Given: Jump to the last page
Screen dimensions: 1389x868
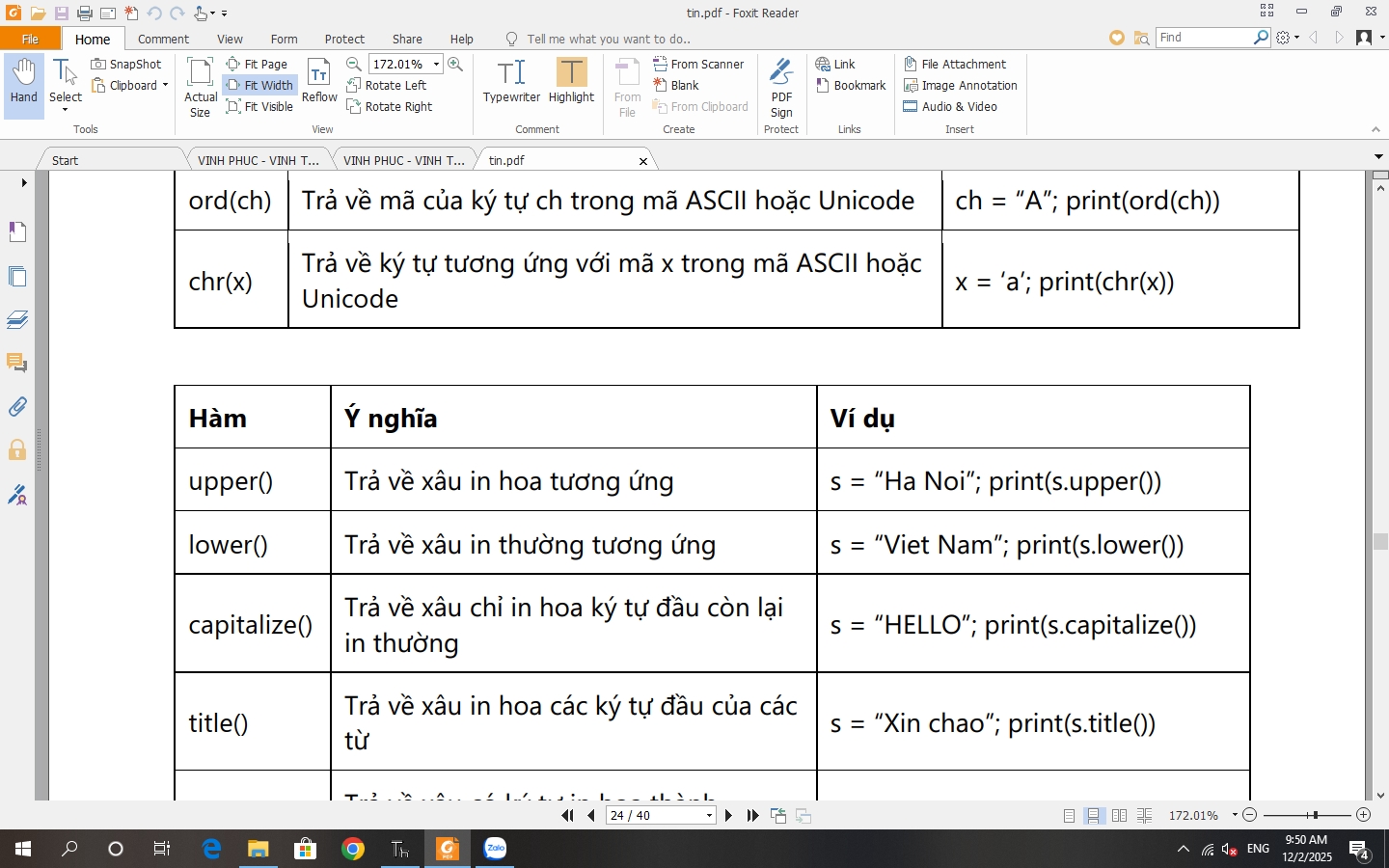Looking at the screenshot, I should click(x=752, y=815).
